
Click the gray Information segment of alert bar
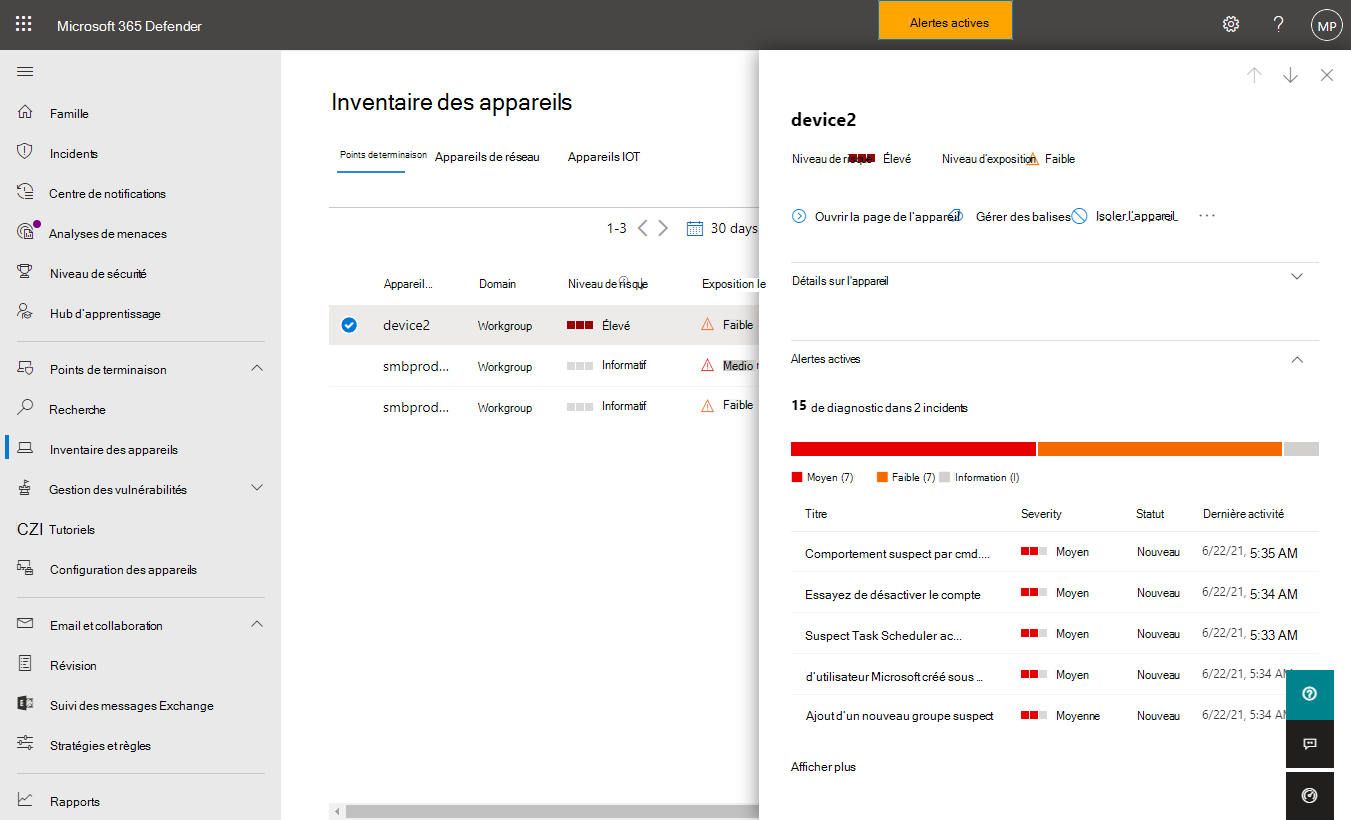1301,449
